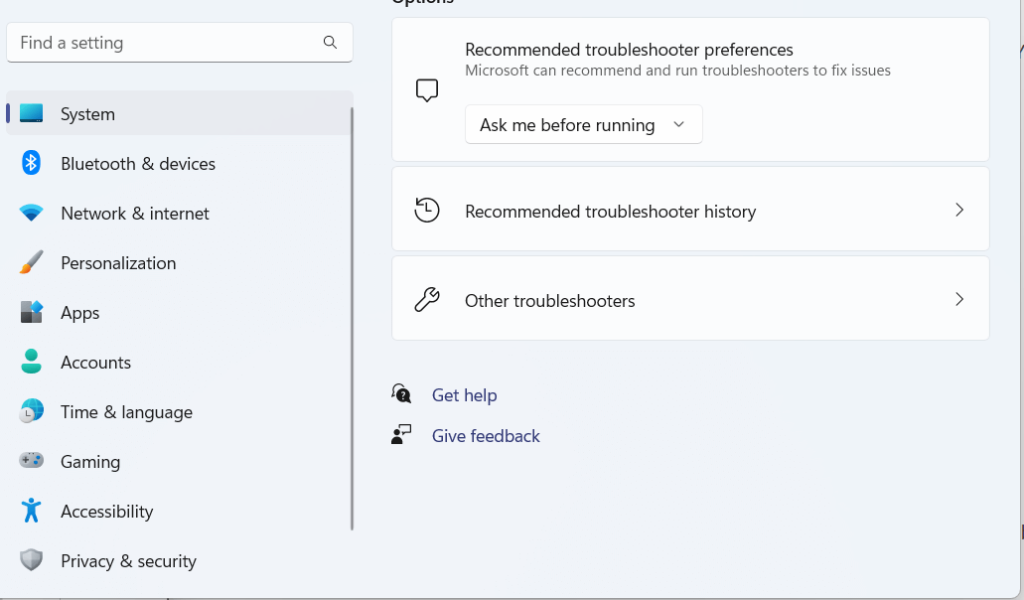Click the Get help headset icon

(x=401, y=394)
